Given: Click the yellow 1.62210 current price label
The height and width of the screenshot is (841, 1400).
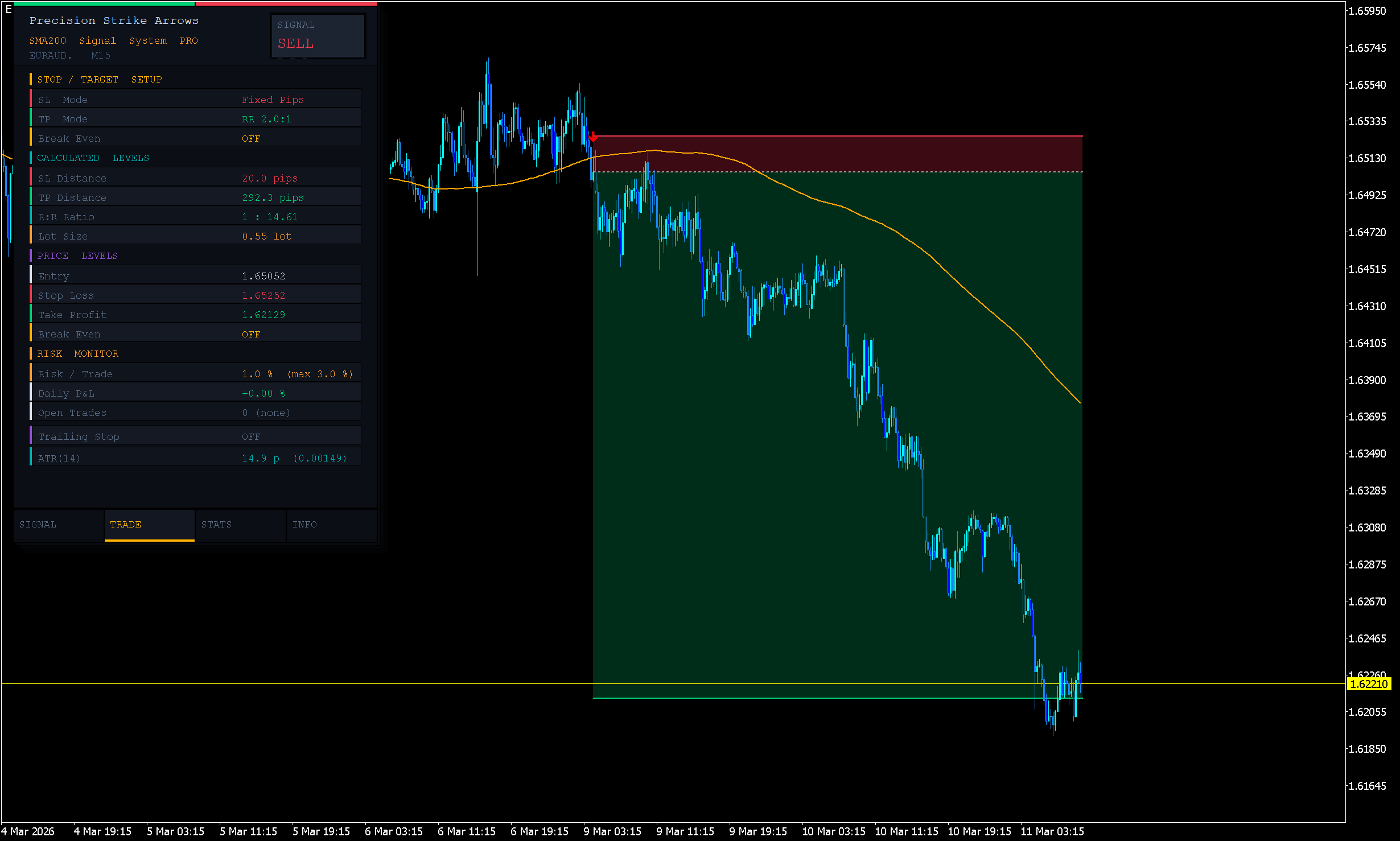Looking at the screenshot, I should [x=1368, y=684].
